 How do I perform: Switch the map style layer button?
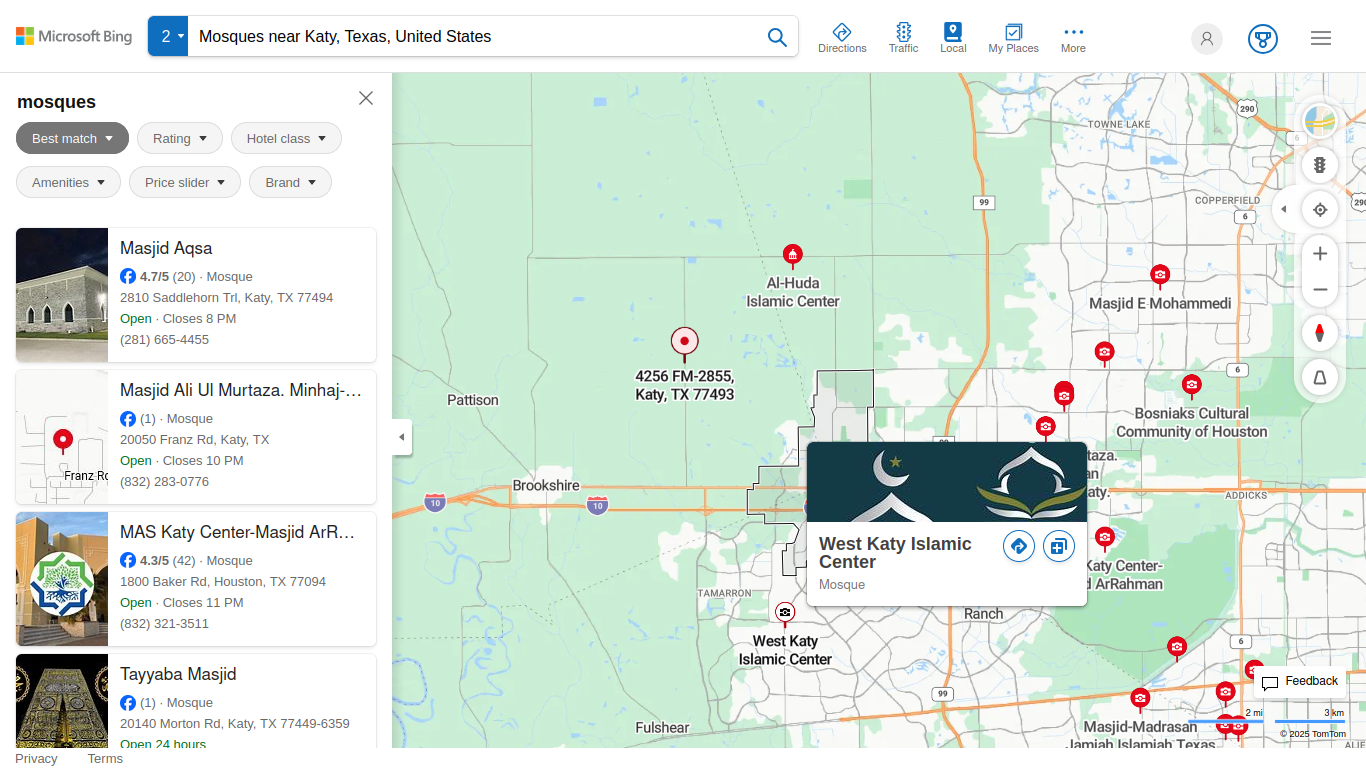[1320, 122]
